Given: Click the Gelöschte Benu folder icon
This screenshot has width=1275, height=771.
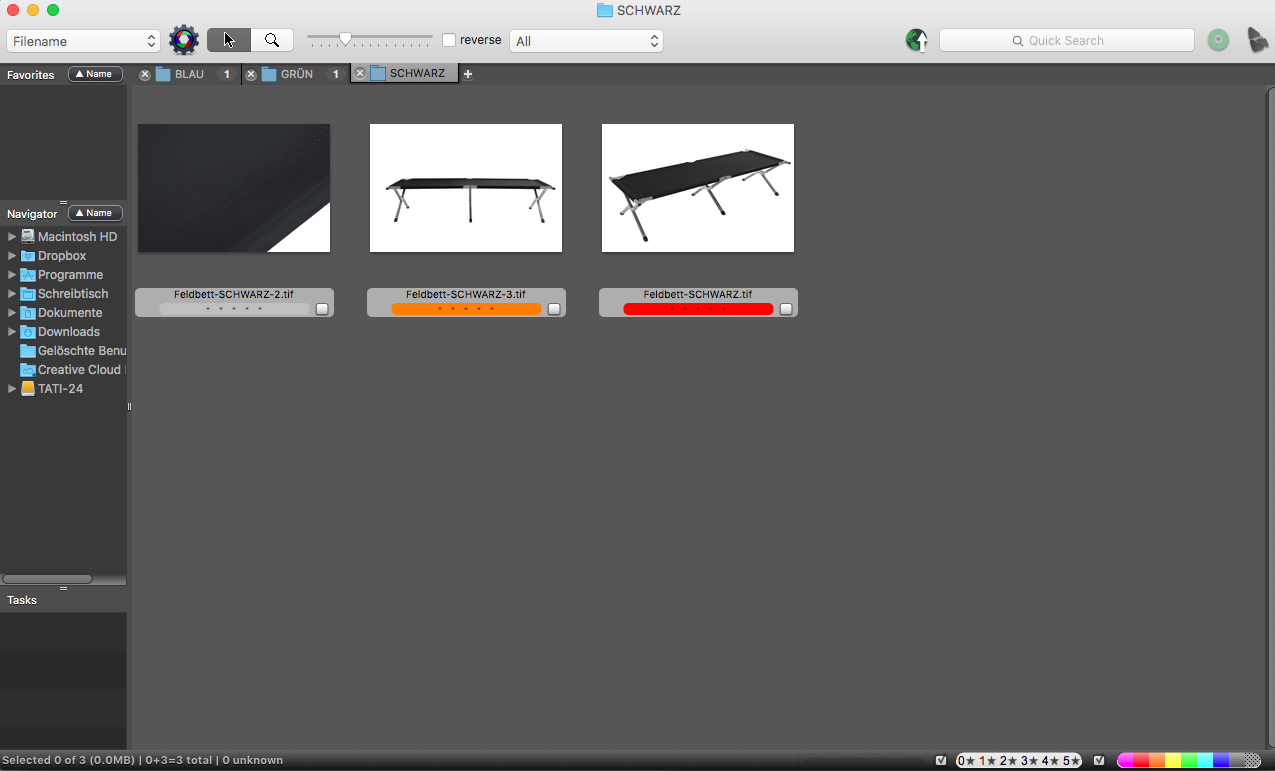Looking at the screenshot, I should [x=28, y=351].
